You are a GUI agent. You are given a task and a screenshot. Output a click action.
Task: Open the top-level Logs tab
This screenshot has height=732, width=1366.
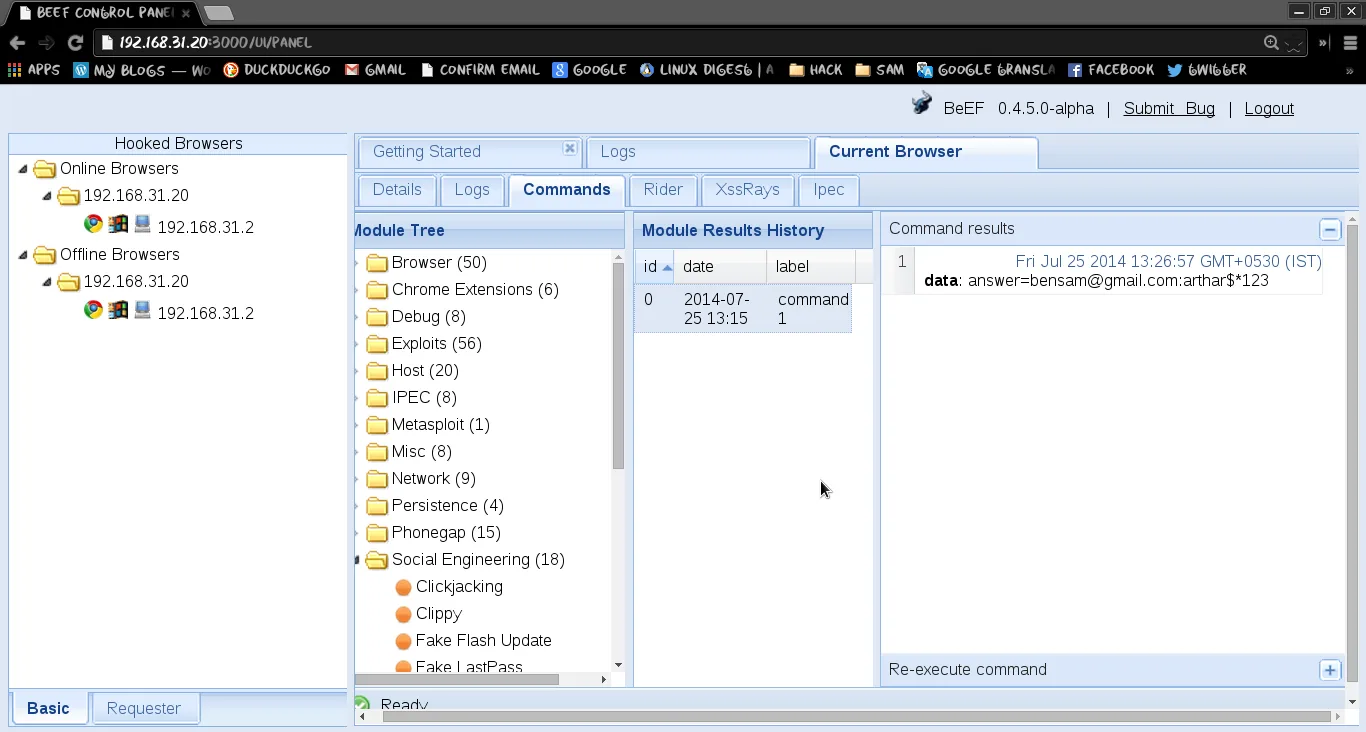pos(698,152)
